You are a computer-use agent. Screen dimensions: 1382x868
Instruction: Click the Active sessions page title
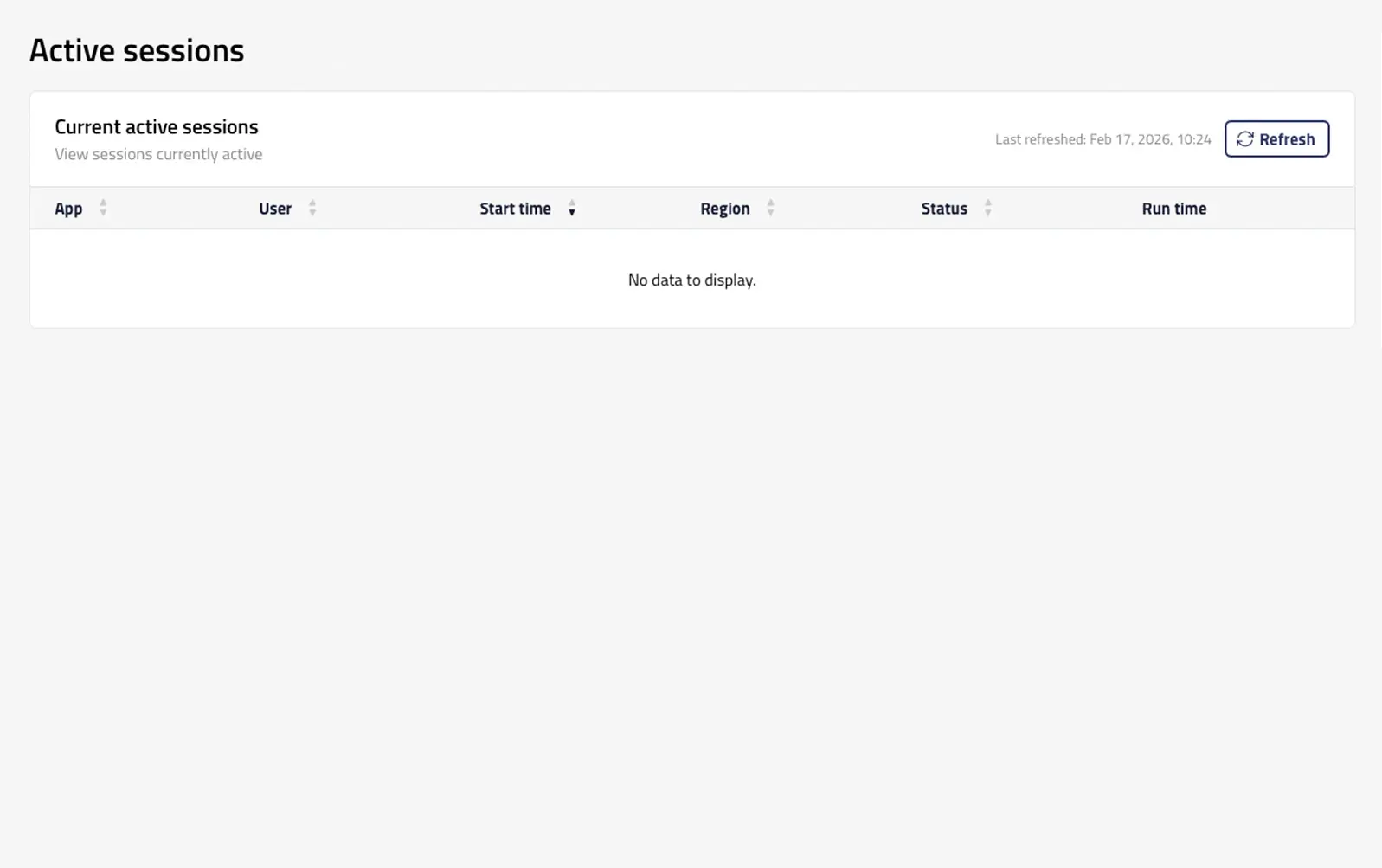click(x=137, y=50)
